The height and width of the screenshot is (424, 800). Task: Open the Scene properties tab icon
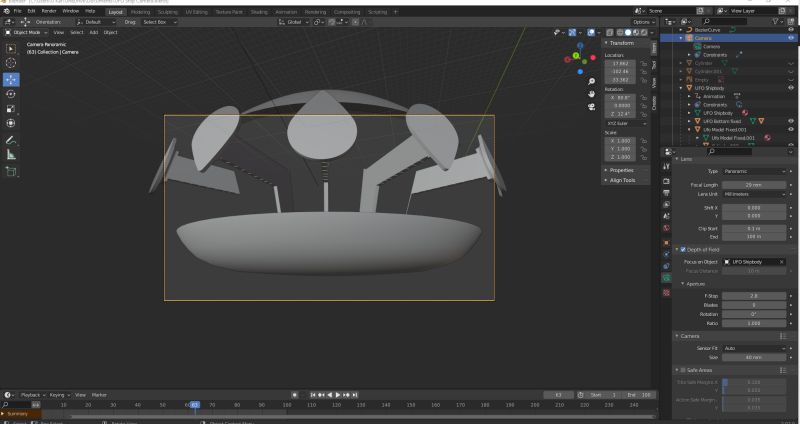pyautogui.click(x=666, y=216)
